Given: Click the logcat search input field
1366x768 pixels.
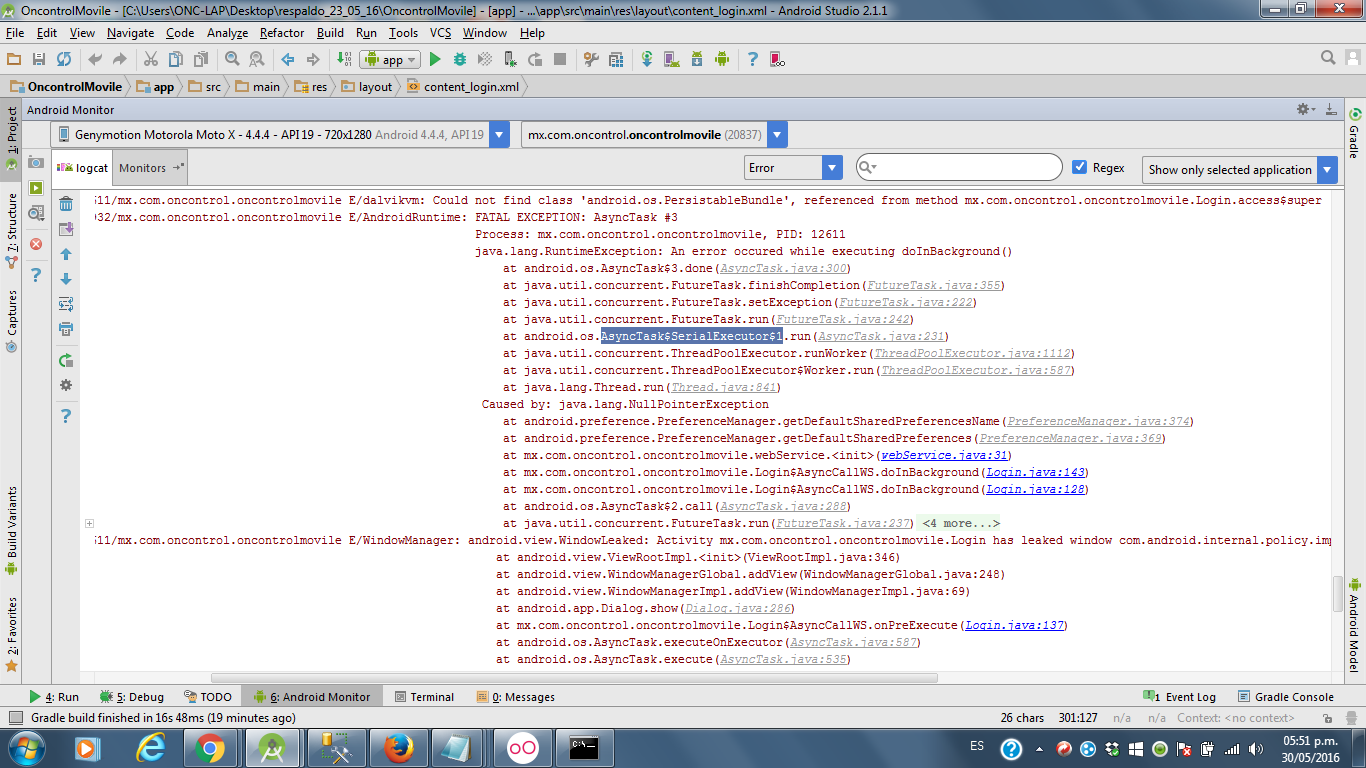Looking at the screenshot, I should click(x=959, y=167).
